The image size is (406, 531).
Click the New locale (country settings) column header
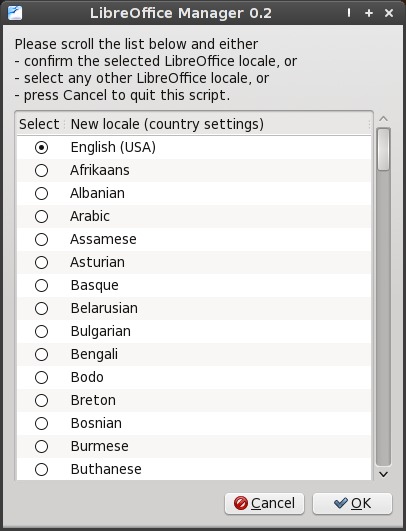[217, 124]
